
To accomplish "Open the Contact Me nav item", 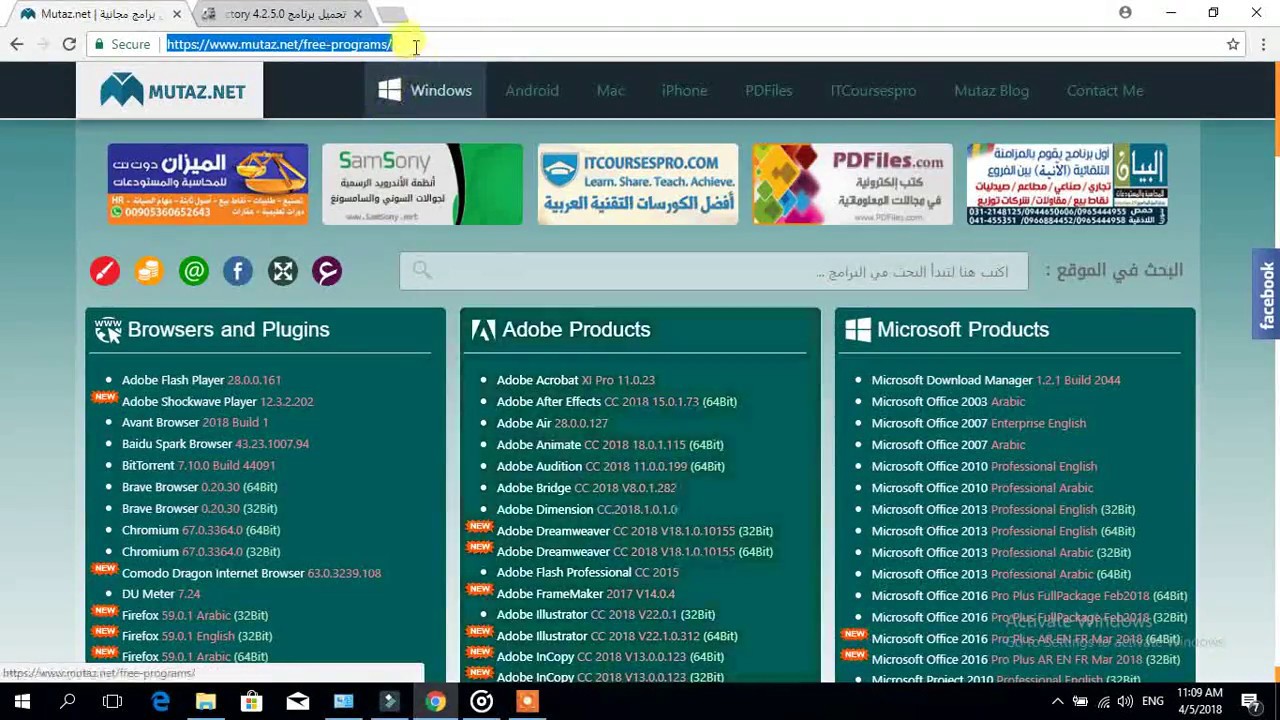I will click(x=1105, y=90).
